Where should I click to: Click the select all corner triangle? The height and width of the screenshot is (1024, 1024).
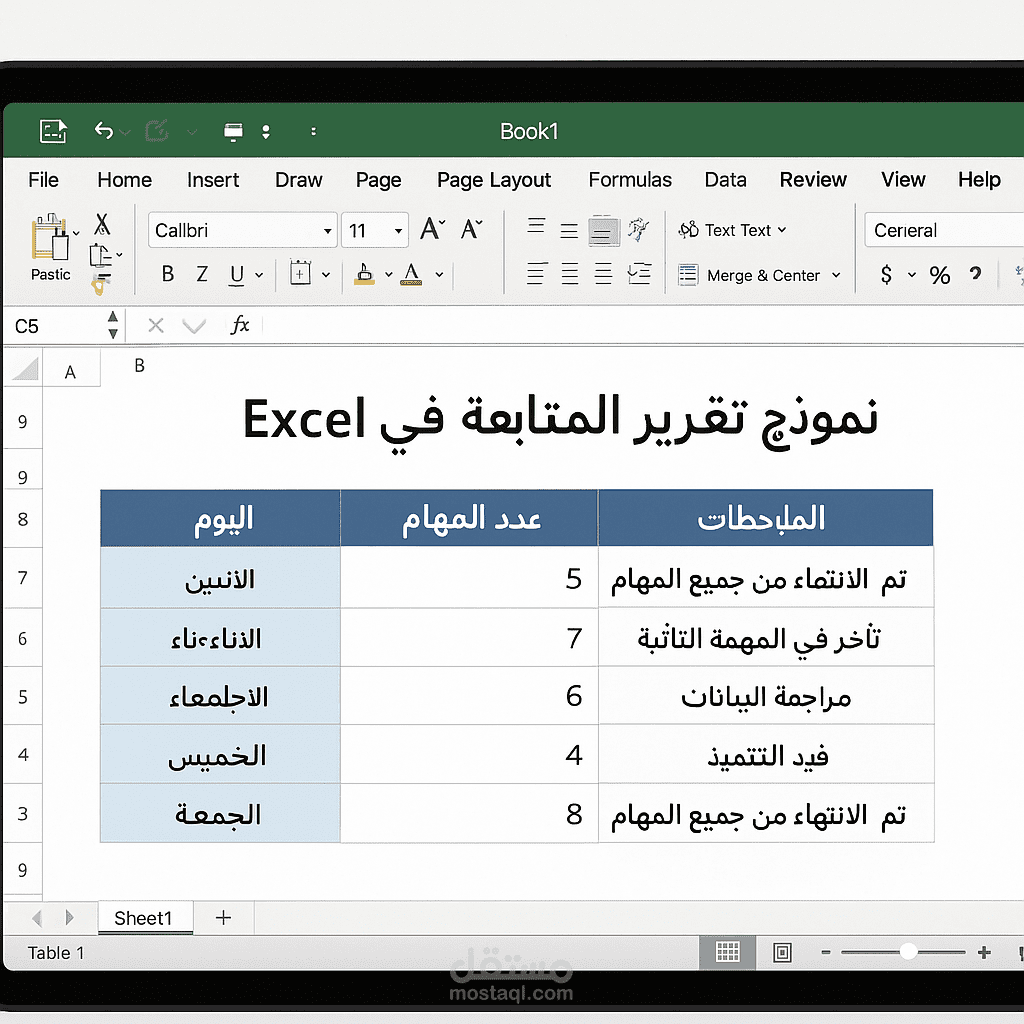25,368
